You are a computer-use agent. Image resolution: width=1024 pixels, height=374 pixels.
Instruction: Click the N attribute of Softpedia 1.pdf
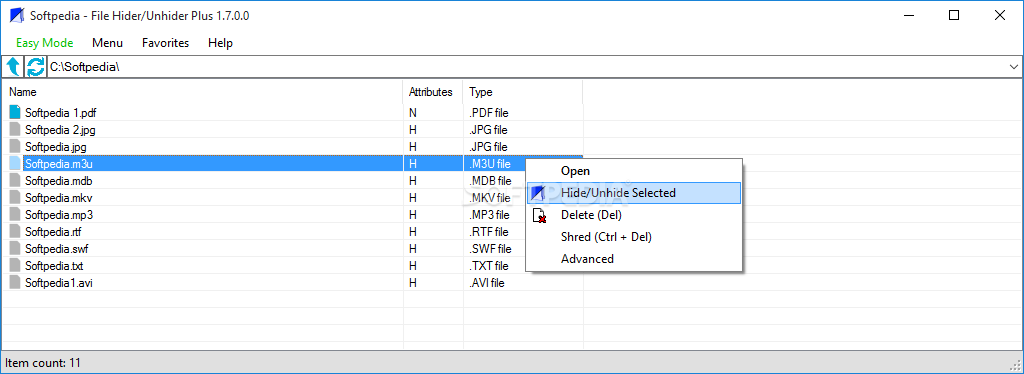coord(413,112)
